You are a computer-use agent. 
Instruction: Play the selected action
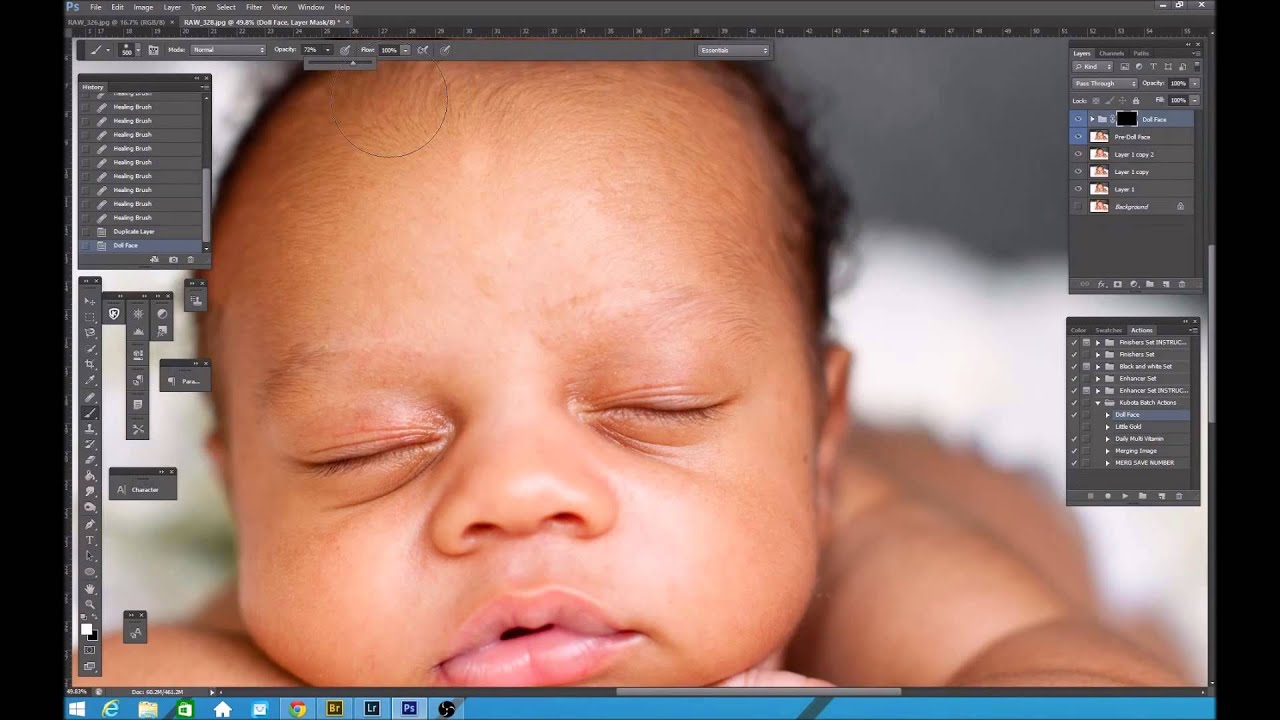1125,496
